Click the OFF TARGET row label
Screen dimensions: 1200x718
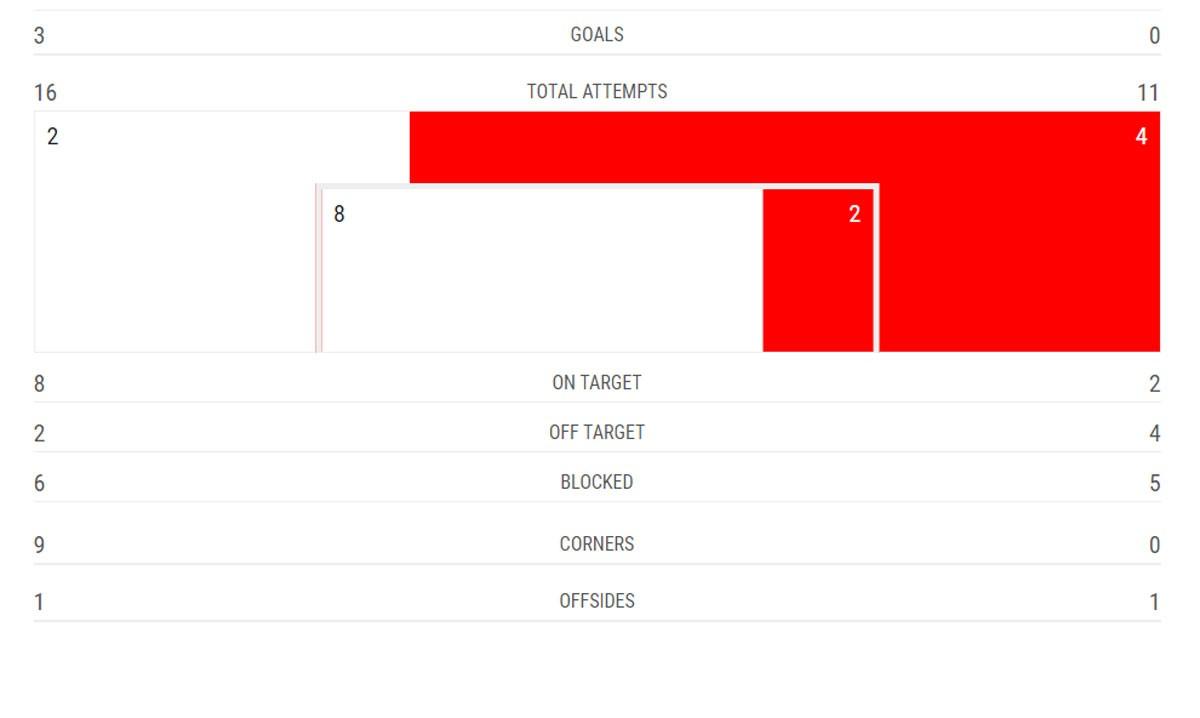[x=597, y=433]
